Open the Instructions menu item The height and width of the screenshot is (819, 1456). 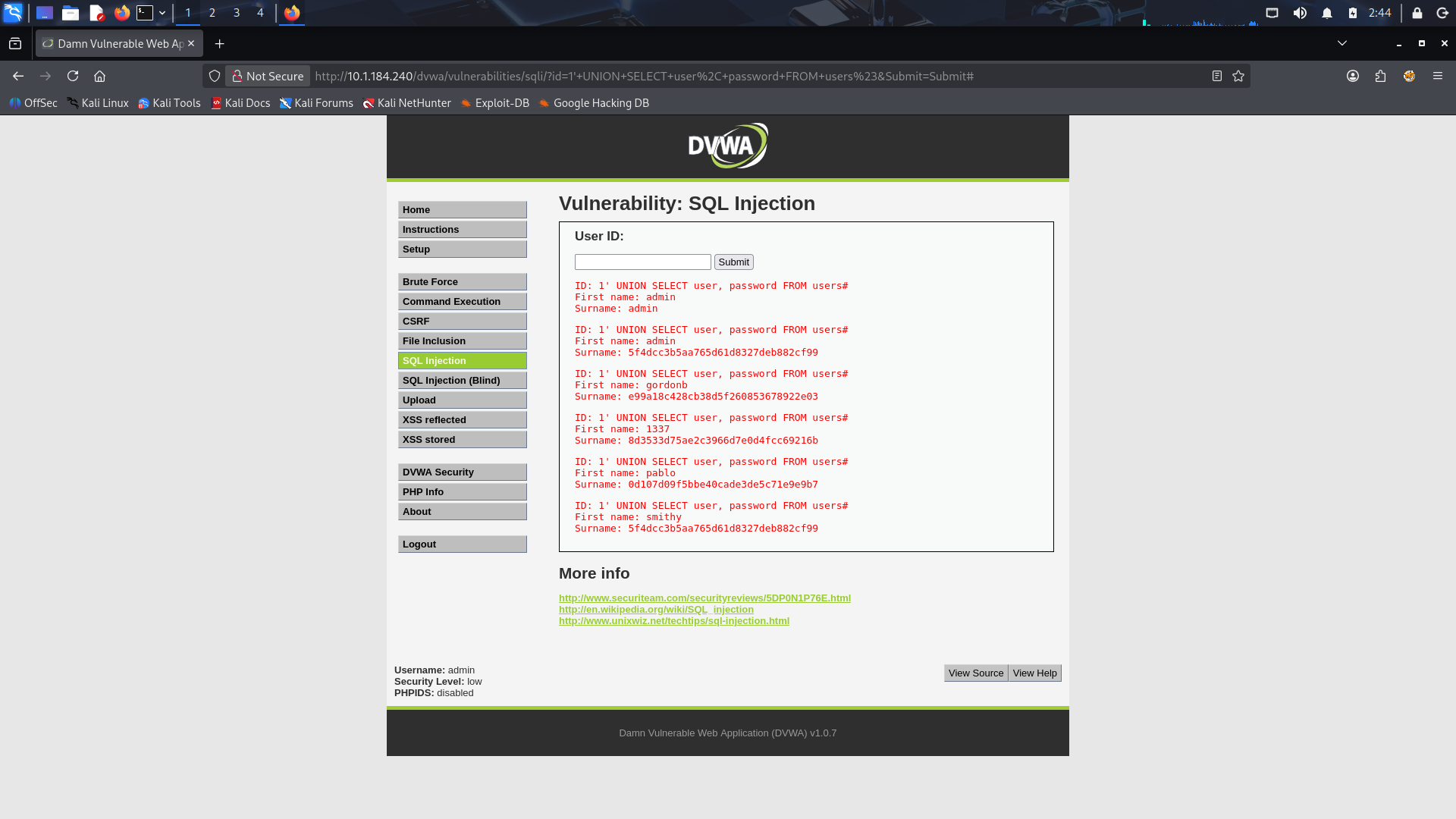click(463, 230)
